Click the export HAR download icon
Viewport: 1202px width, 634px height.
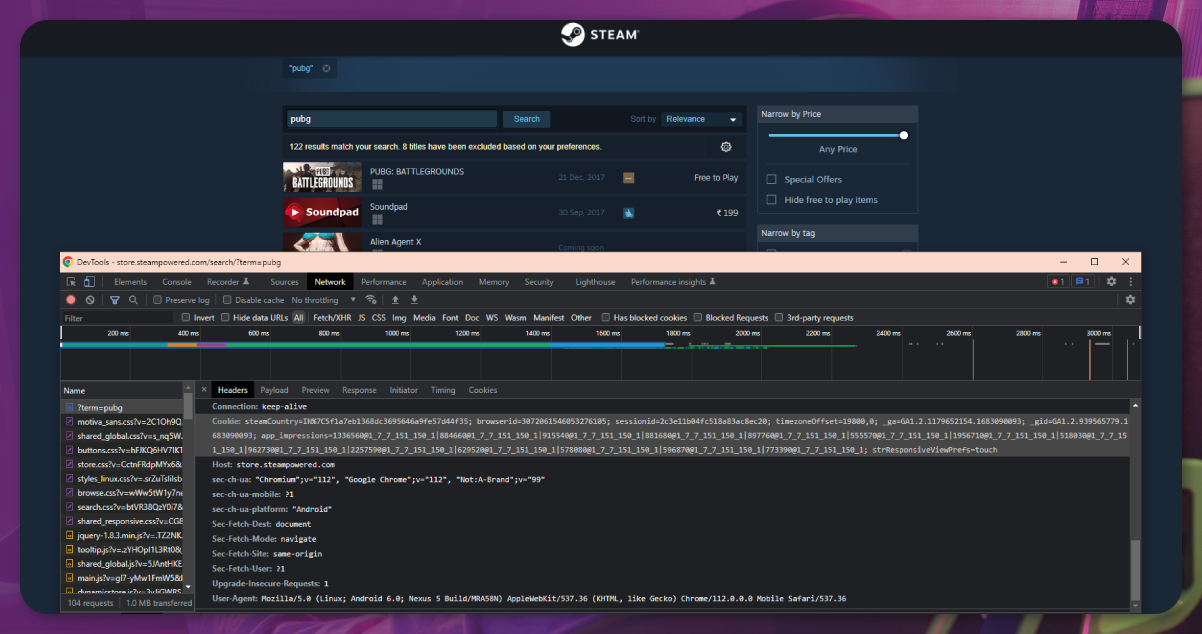[x=414, y=300]
